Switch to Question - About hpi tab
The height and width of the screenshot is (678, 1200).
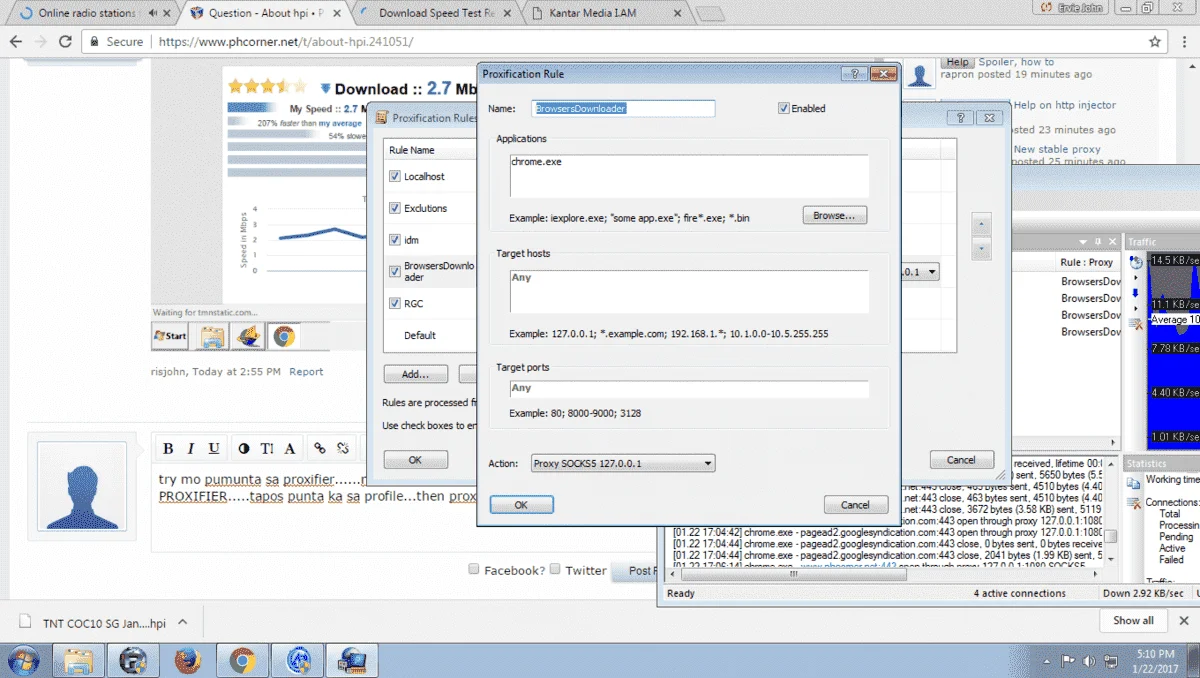pyautogui.click(x=267, y=13)
